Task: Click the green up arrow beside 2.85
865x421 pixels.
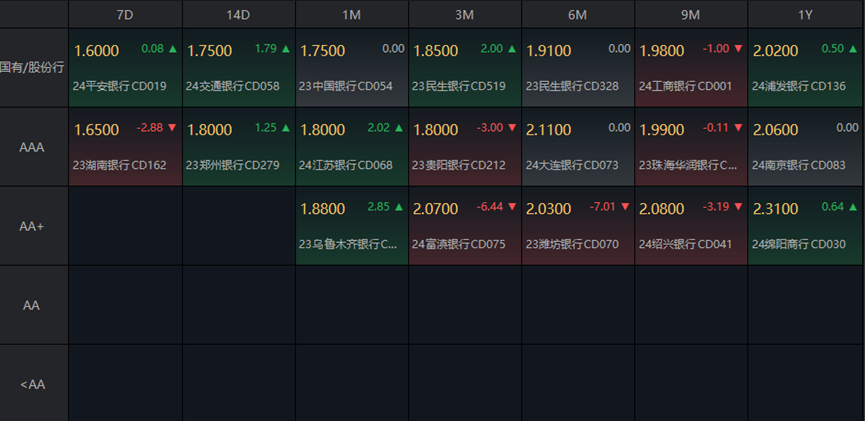Action: (x=399, y=207)
